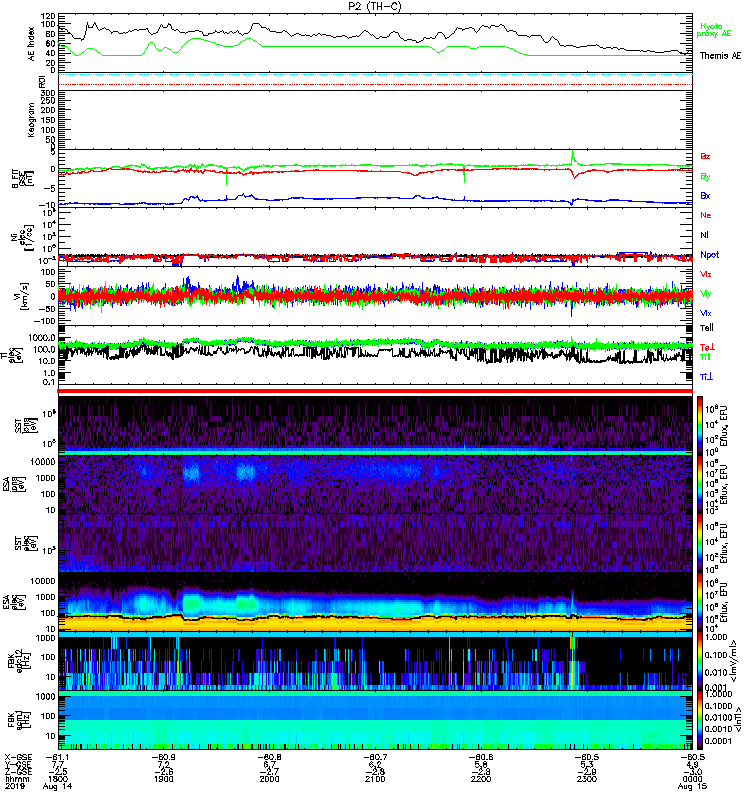Select the red Vix velocity legend entry
750x800 pixels.
tap(706, 274)
